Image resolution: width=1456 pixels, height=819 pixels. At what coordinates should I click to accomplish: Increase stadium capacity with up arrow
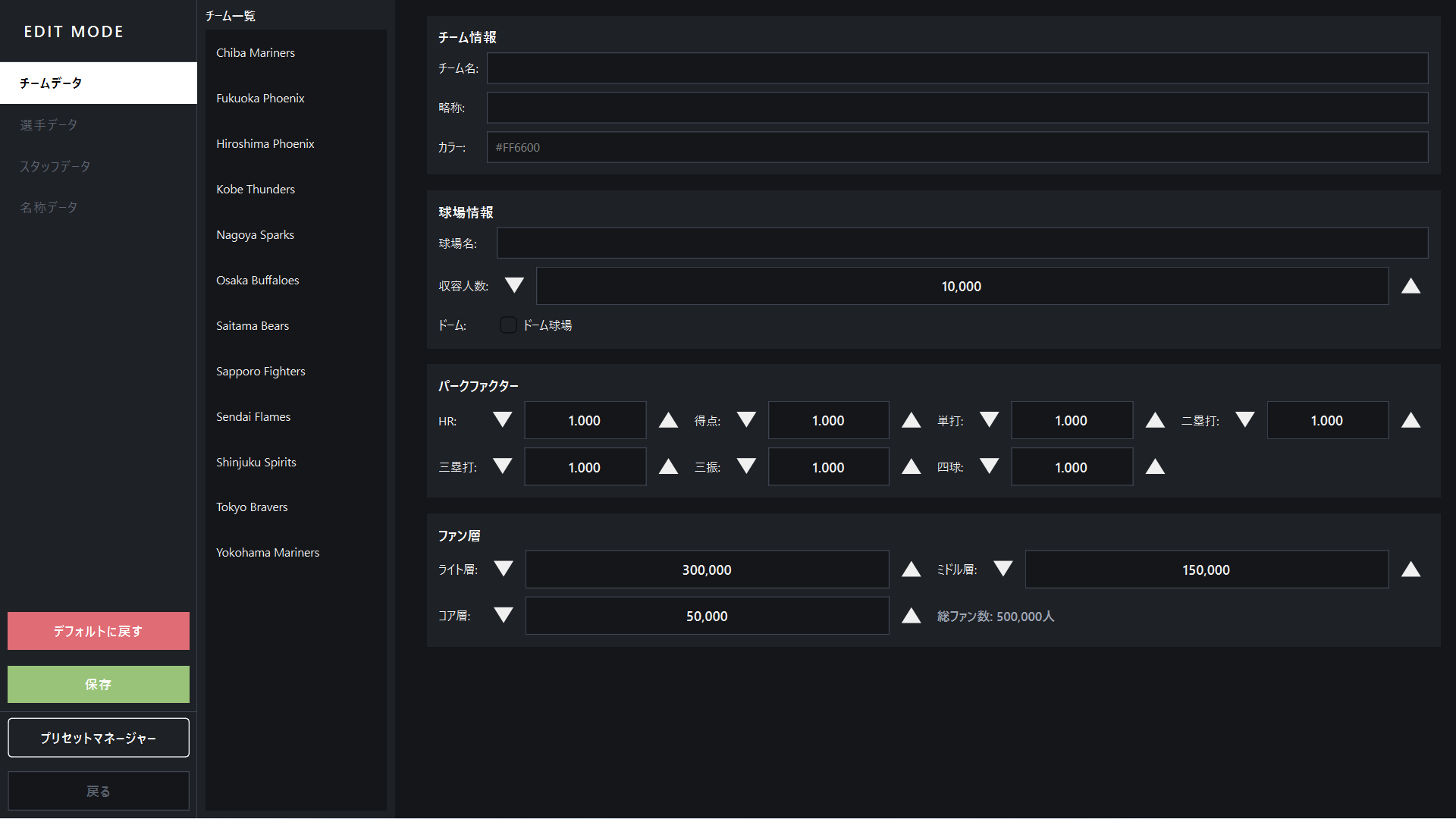pos(1410,286)
